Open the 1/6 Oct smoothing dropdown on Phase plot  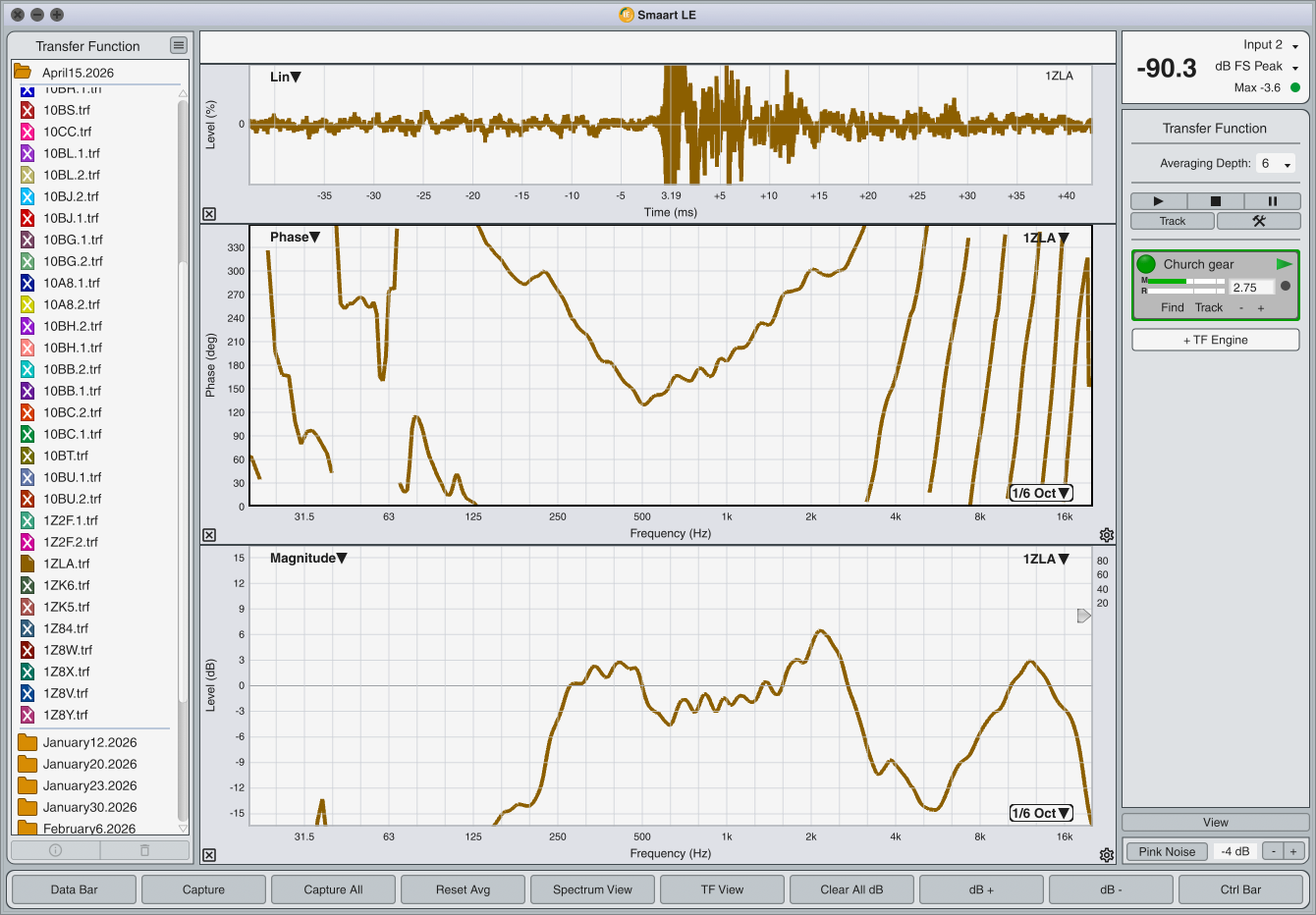click(1041, 493)
